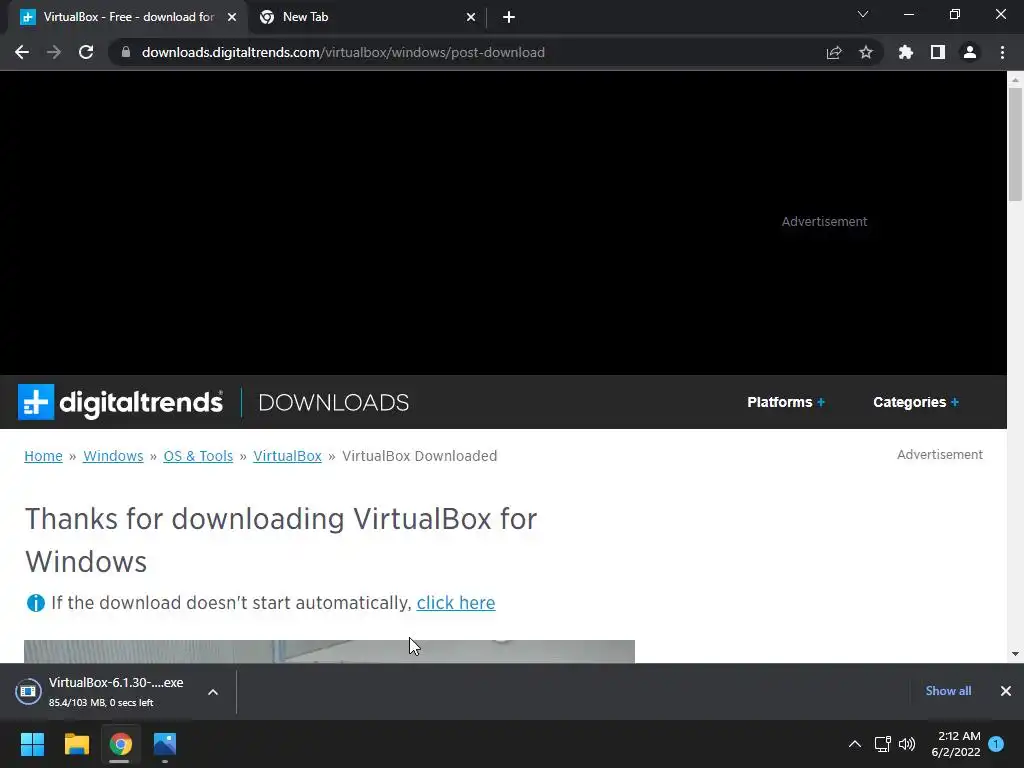Click the scrollbar up arrow
This screenshot has width=1024, height=768.
[1015, 80]
